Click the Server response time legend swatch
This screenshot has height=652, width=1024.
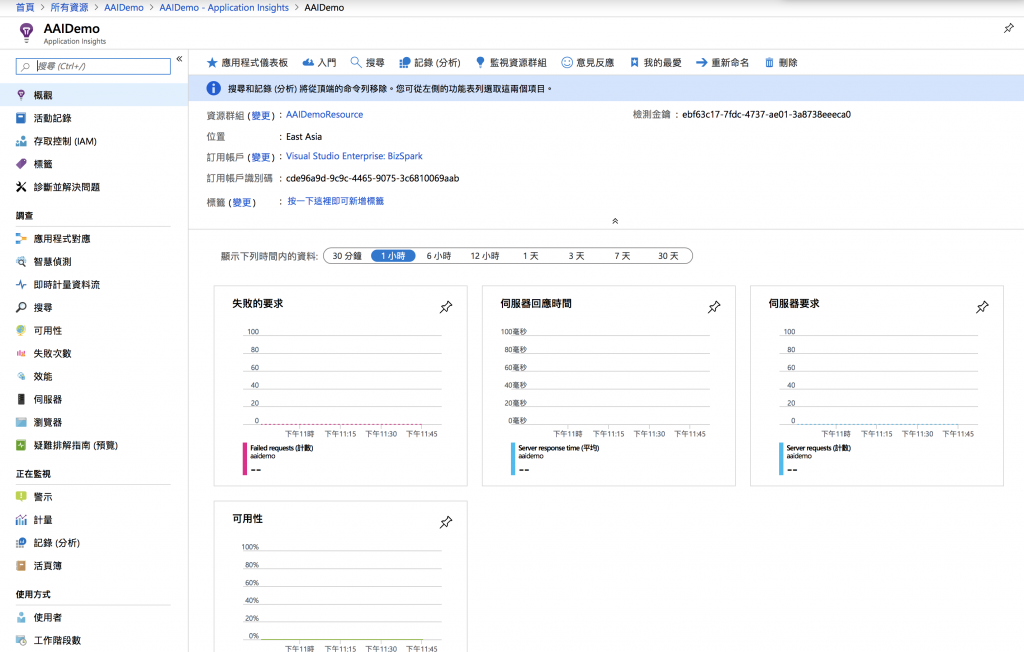[x=513, y=459]
